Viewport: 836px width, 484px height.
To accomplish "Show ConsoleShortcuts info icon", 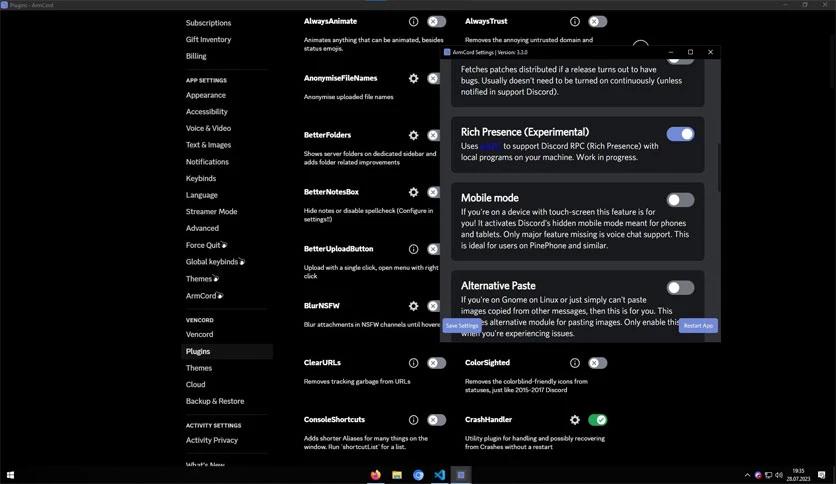I will point(413,420).
